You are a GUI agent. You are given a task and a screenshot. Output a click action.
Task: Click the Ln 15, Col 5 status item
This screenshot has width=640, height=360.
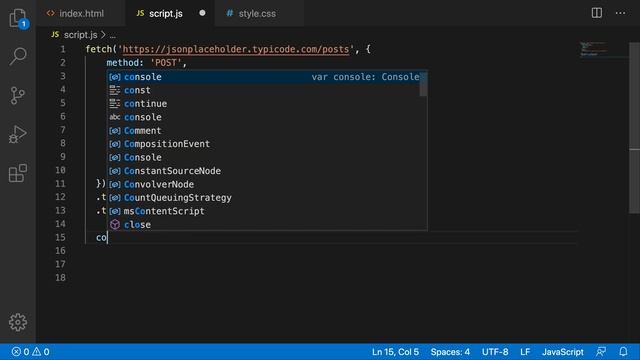395,352
